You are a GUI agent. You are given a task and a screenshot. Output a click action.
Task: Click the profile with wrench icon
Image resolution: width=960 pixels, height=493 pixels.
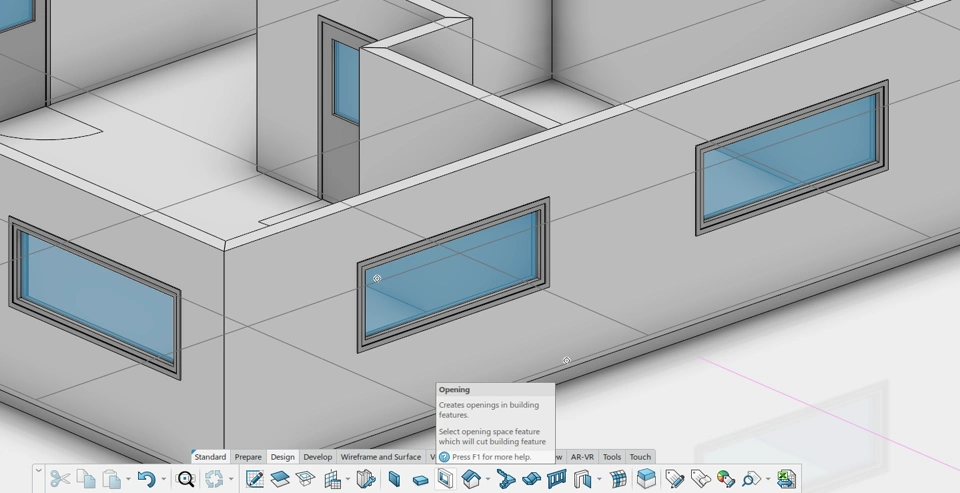click(x=366, y=478)
